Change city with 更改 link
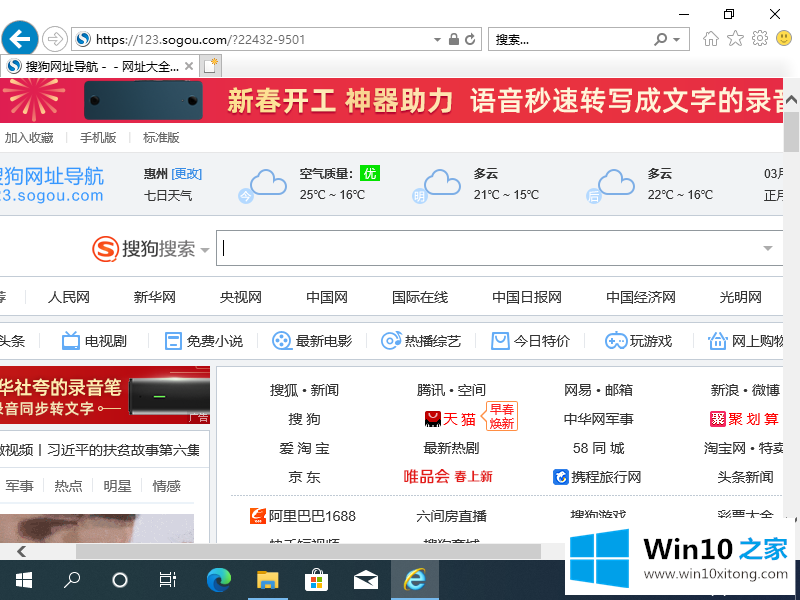Screen dimensions: 800x600 click(187, 174)
